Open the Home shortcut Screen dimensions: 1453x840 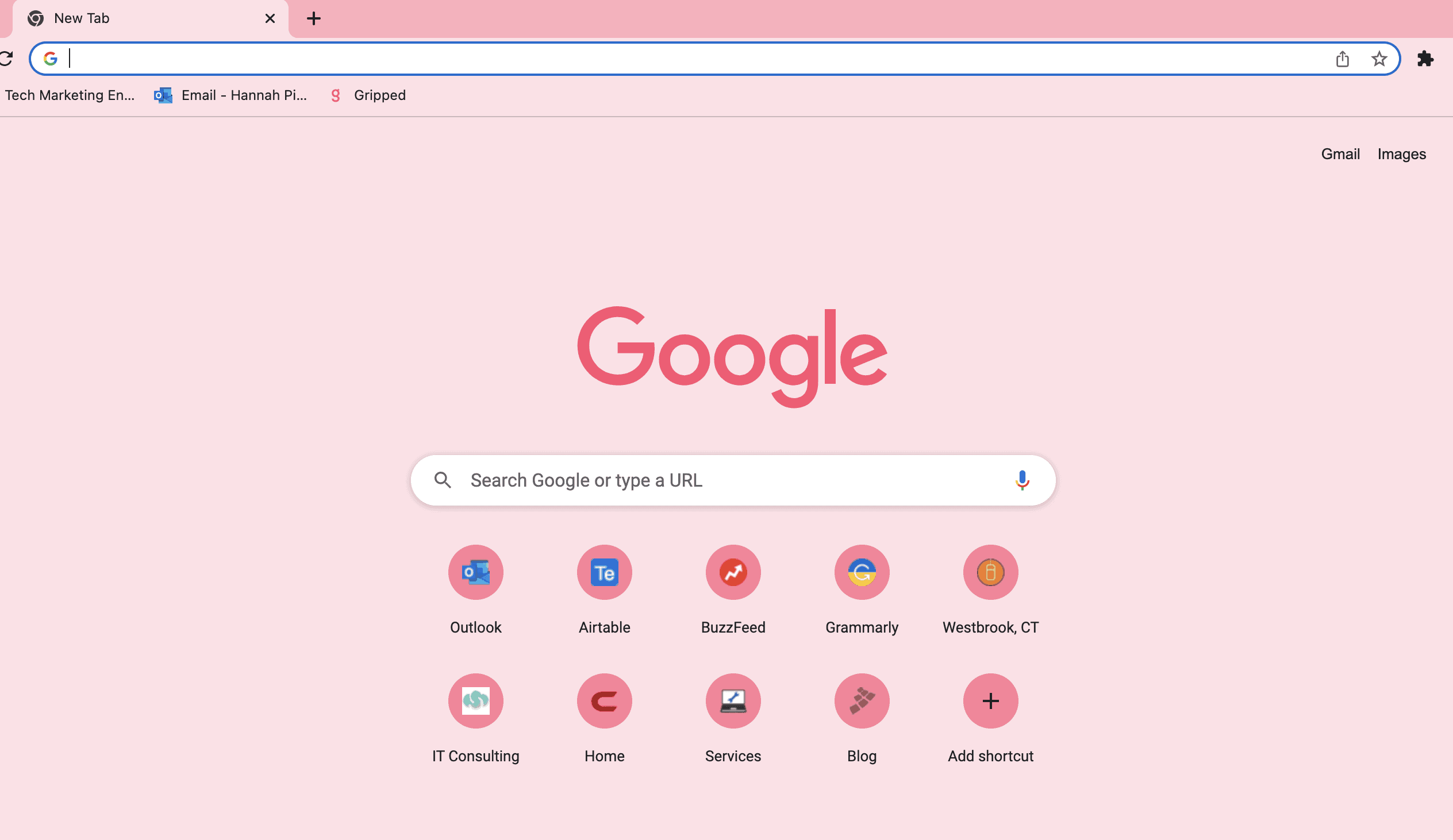pos(604,719)
